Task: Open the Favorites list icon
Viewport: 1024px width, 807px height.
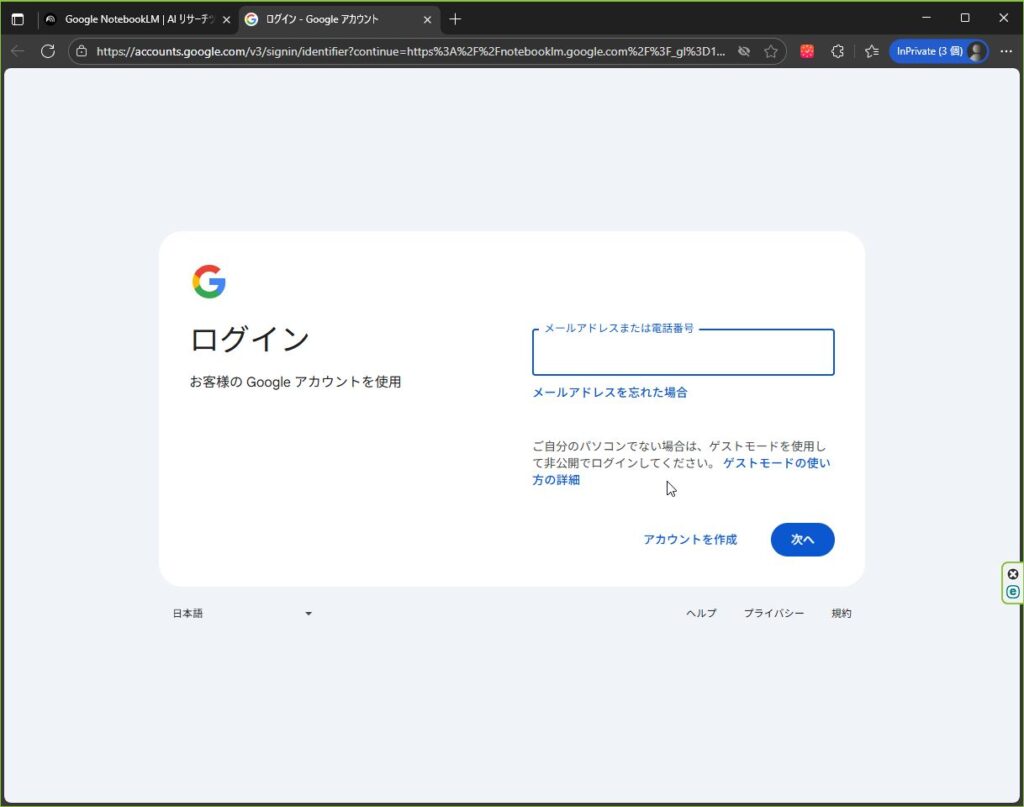Action: [872, 51]
